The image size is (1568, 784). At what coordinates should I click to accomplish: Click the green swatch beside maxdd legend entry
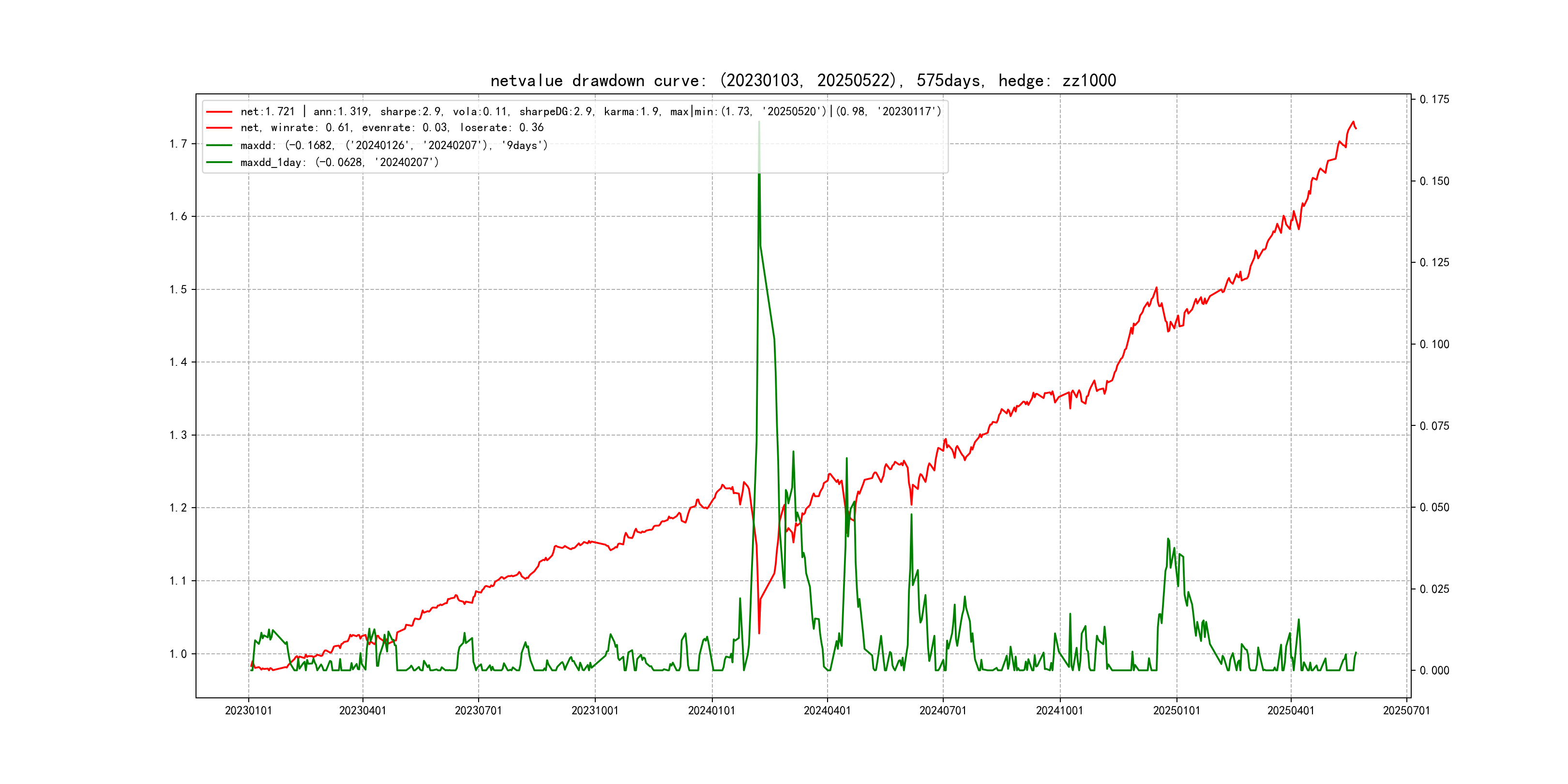click(219, 146)
